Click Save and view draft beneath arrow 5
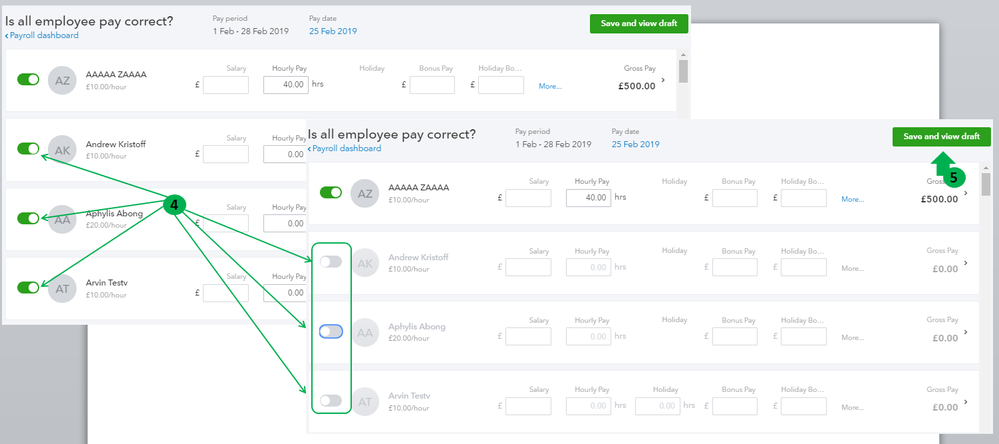The image size is (999, 444). click(941, 137)
